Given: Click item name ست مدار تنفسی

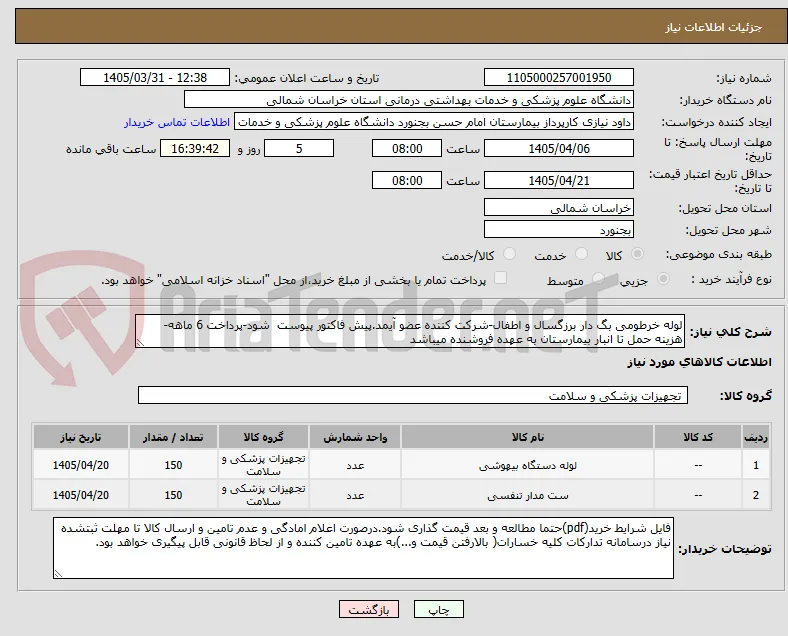Looking at the screenshot, I should 527,495.
